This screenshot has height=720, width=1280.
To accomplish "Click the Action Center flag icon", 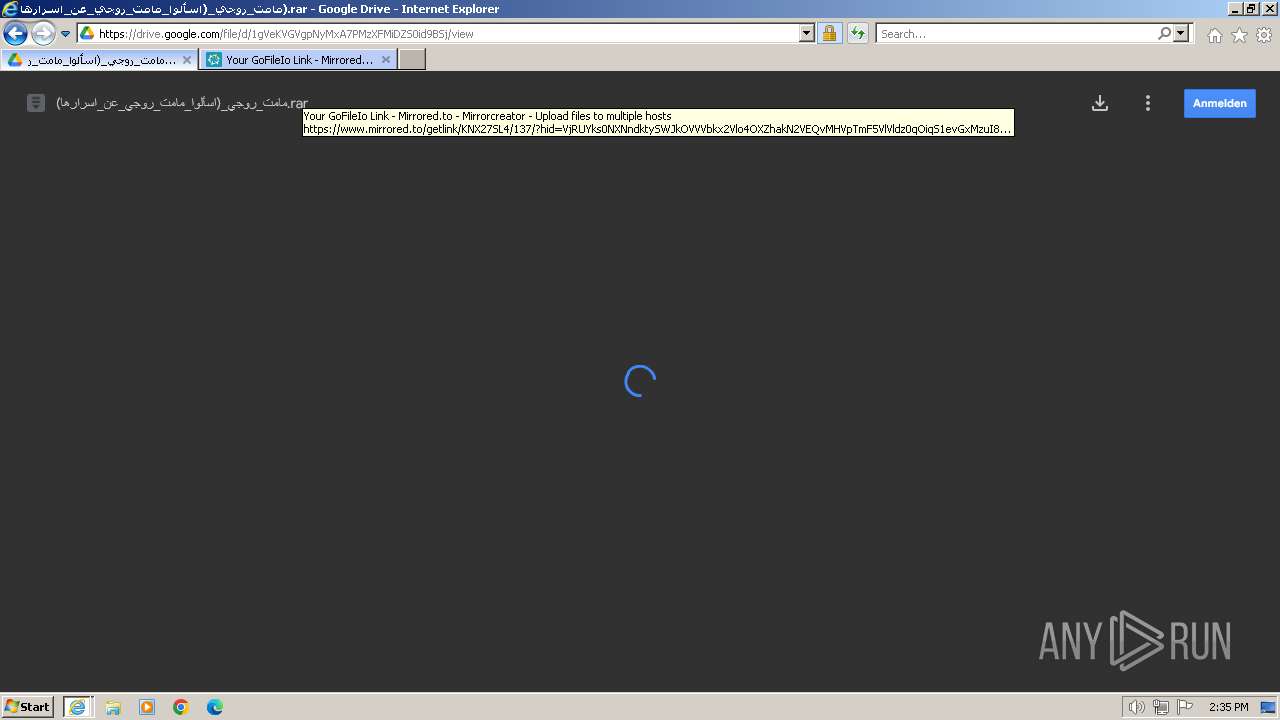I will (x=1185, y=707).
